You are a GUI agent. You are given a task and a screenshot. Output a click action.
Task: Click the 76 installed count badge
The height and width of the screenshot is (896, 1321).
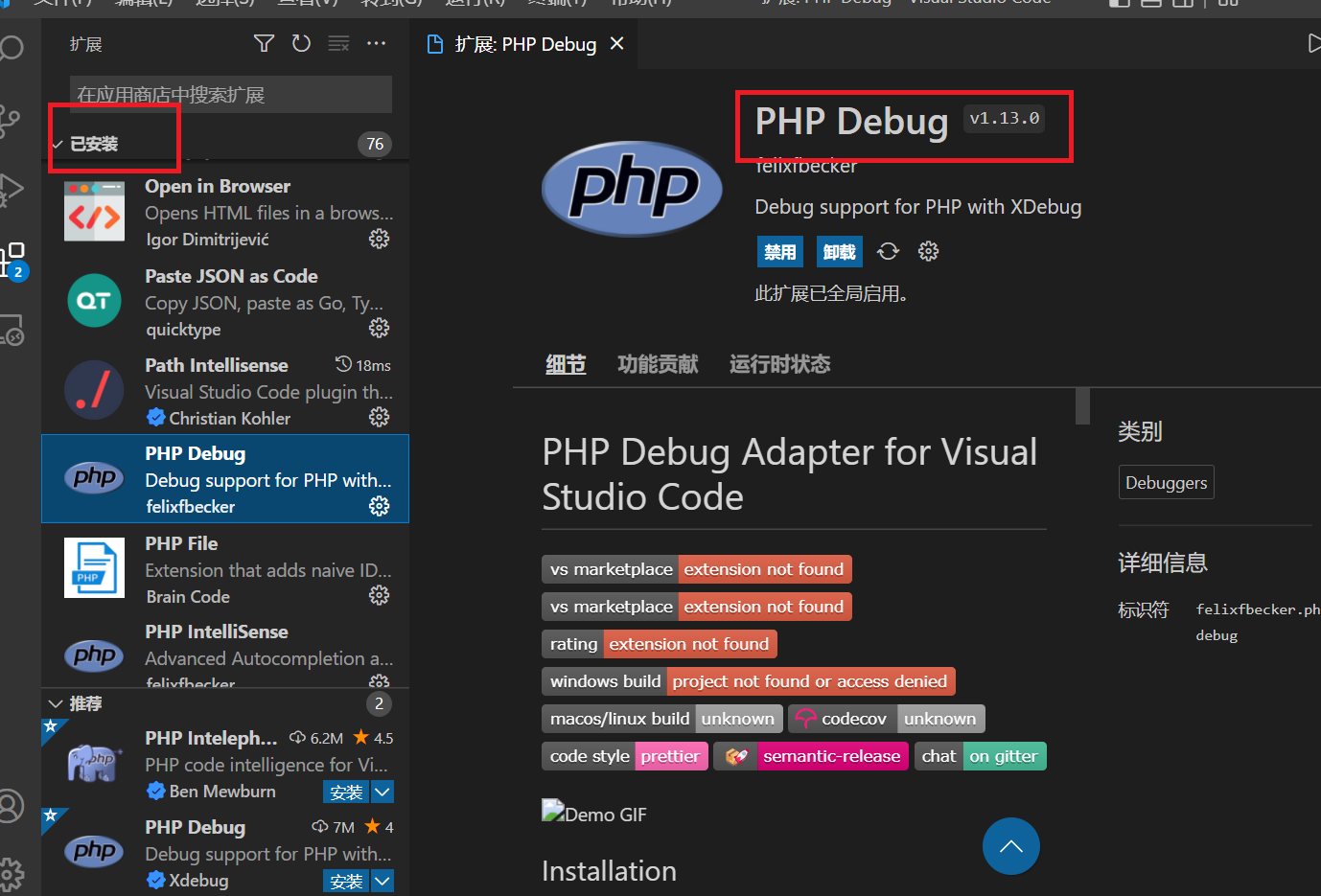[375, 144]
